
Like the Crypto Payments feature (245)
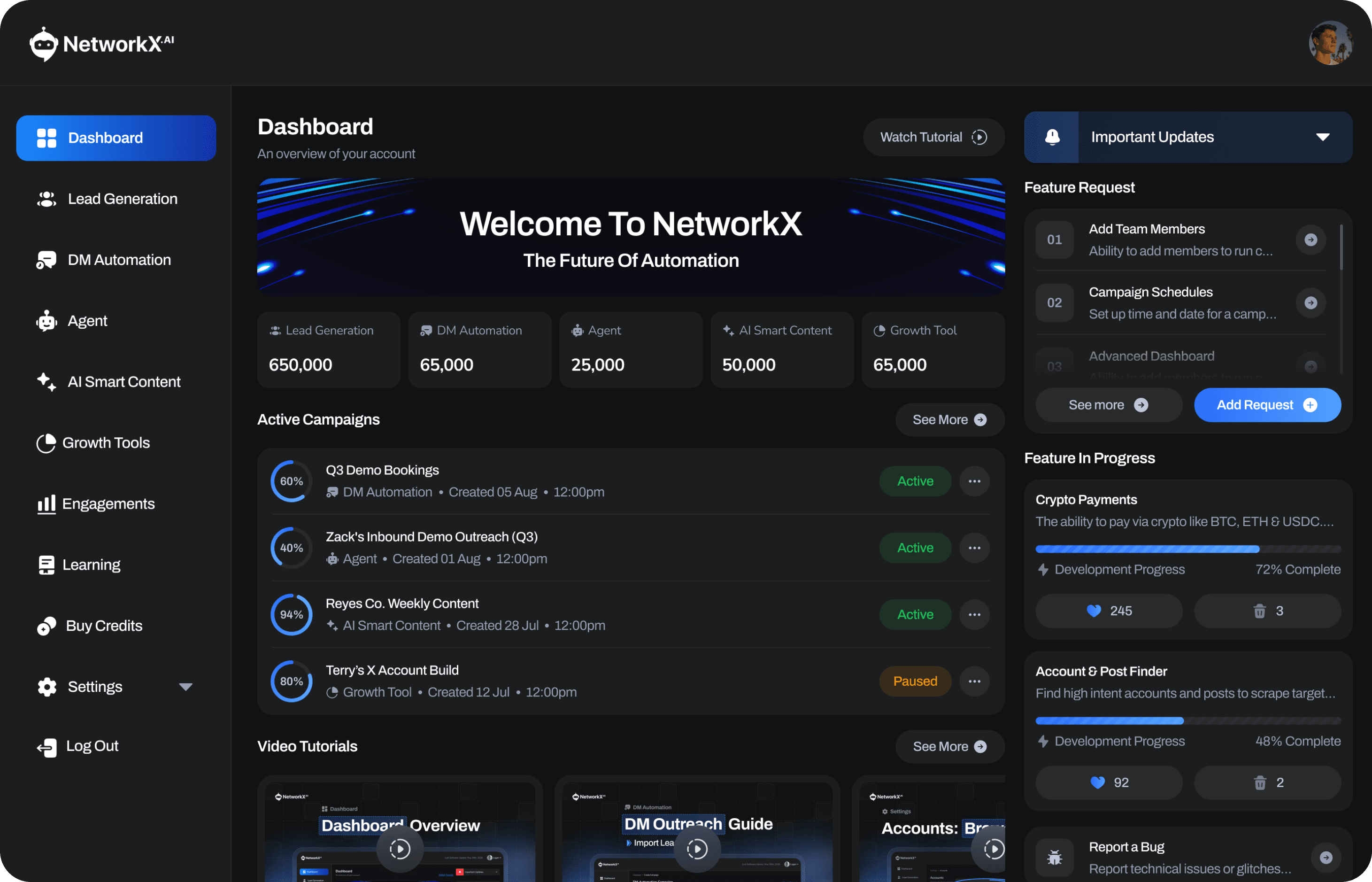point(1109,611)
